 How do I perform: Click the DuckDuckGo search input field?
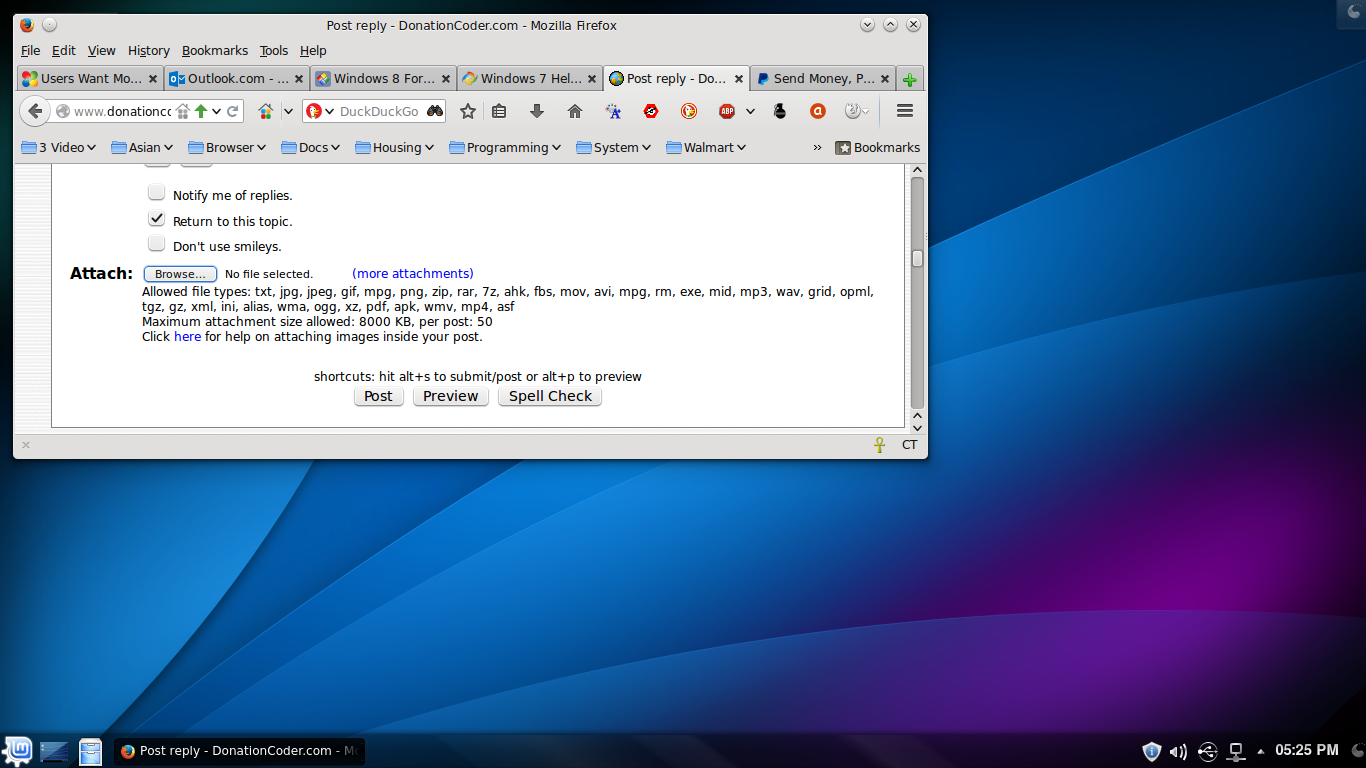[x=381, y=111]
